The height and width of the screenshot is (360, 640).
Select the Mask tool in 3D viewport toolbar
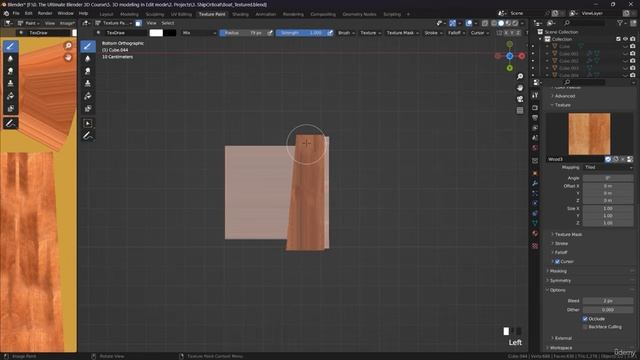click(x=87, y=109)
